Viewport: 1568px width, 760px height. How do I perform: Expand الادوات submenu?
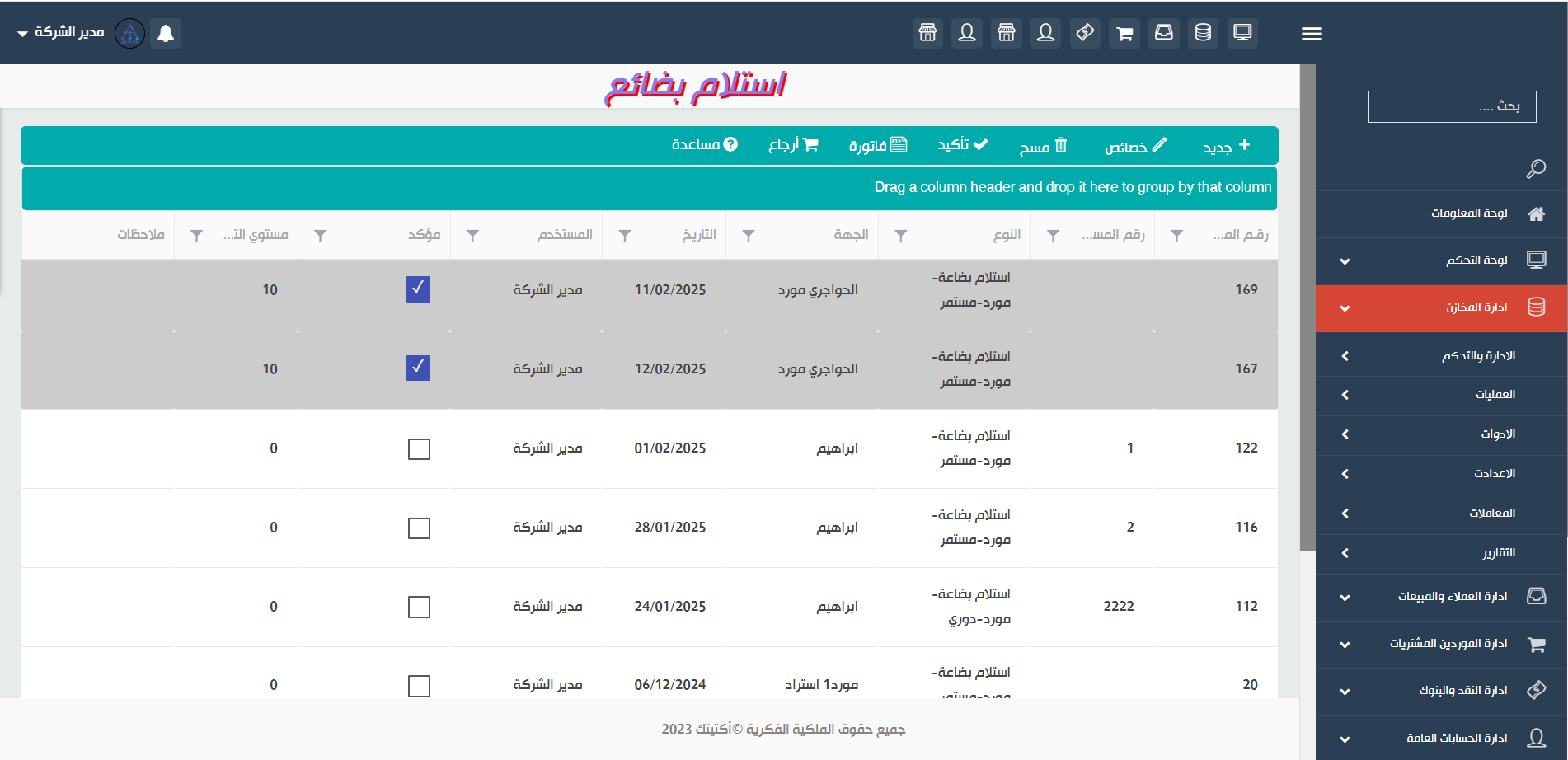[1442, 434]
